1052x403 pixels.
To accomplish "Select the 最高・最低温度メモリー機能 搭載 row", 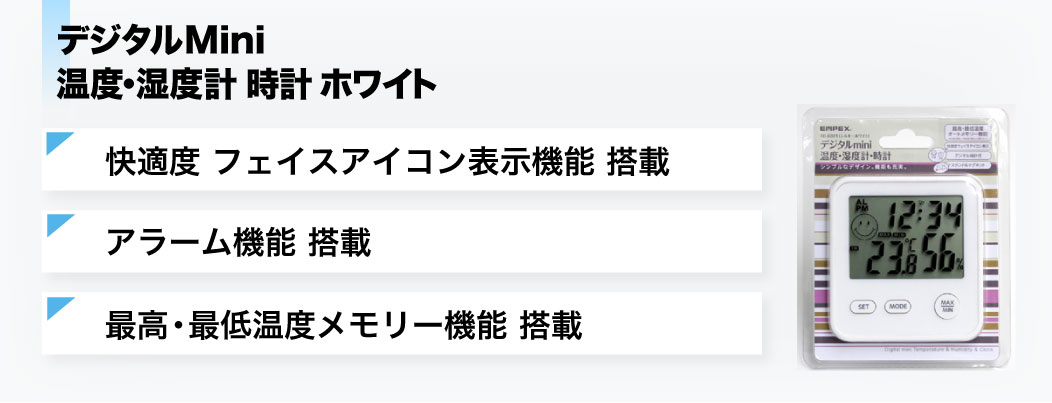I will 402,324.
